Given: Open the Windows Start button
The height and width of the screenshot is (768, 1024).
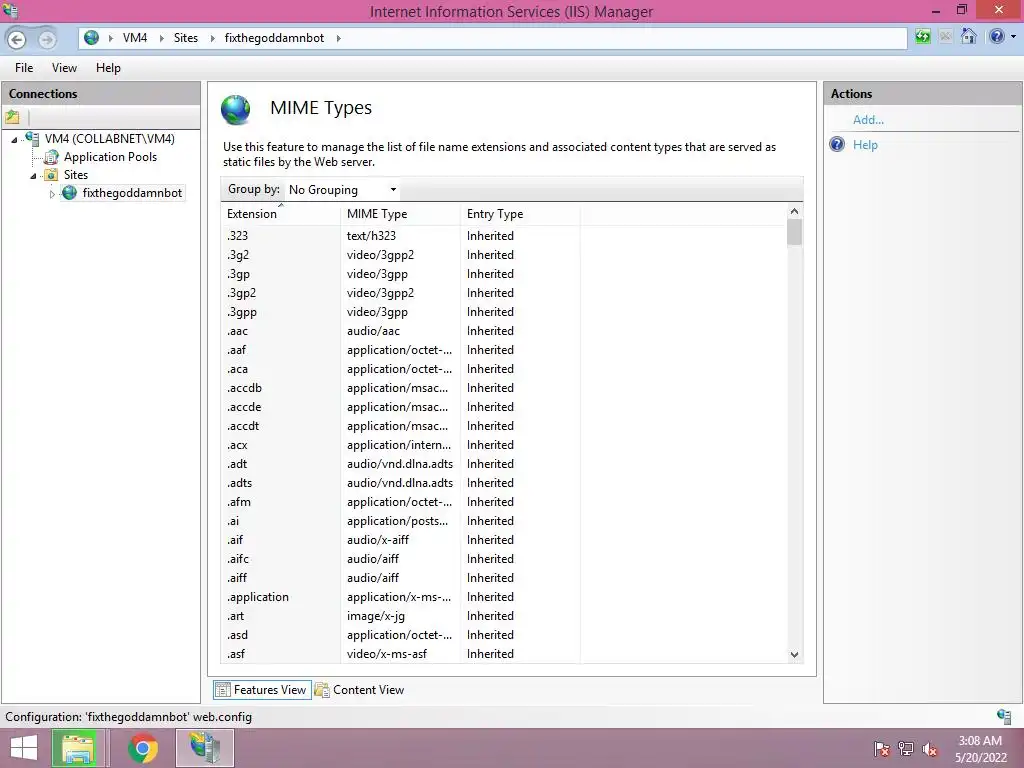Looking at the screenshot, I should pyautogui.click(x=24, y=748).
